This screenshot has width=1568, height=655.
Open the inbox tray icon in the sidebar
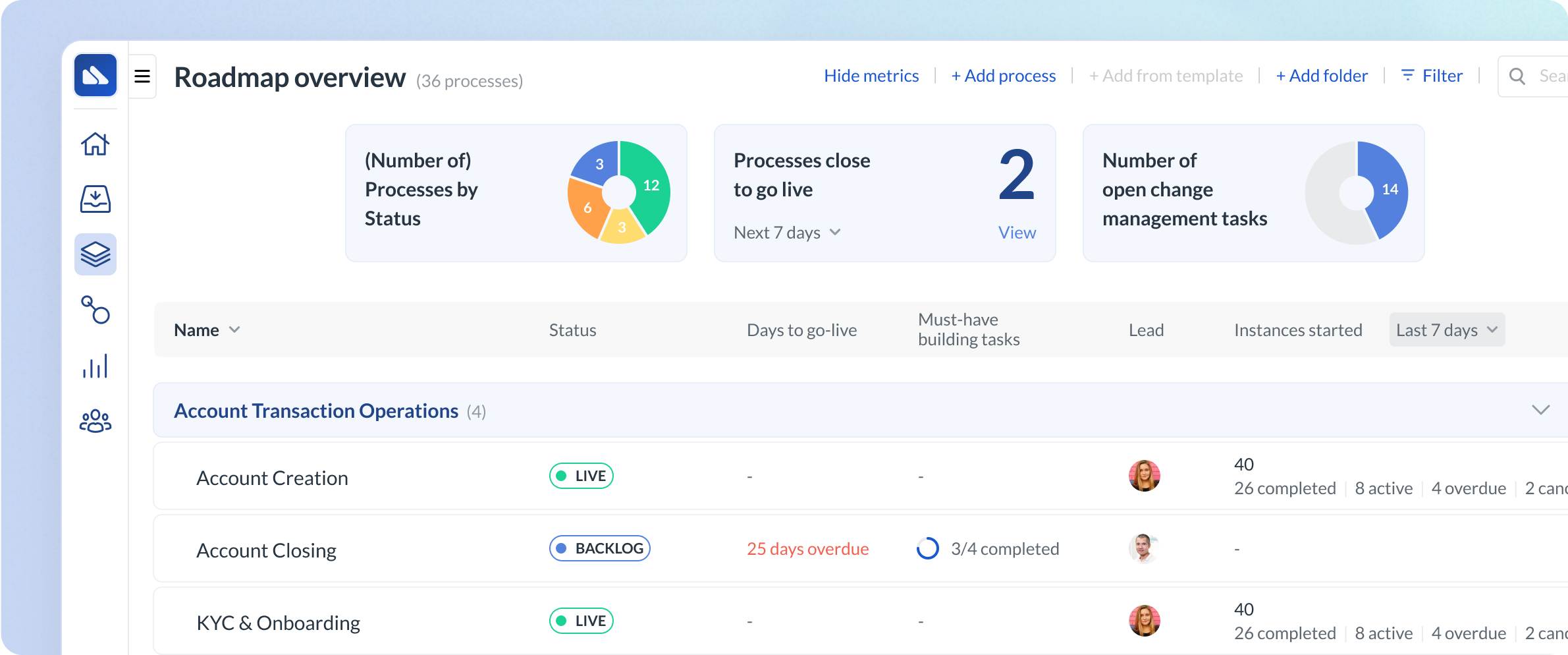95,198
